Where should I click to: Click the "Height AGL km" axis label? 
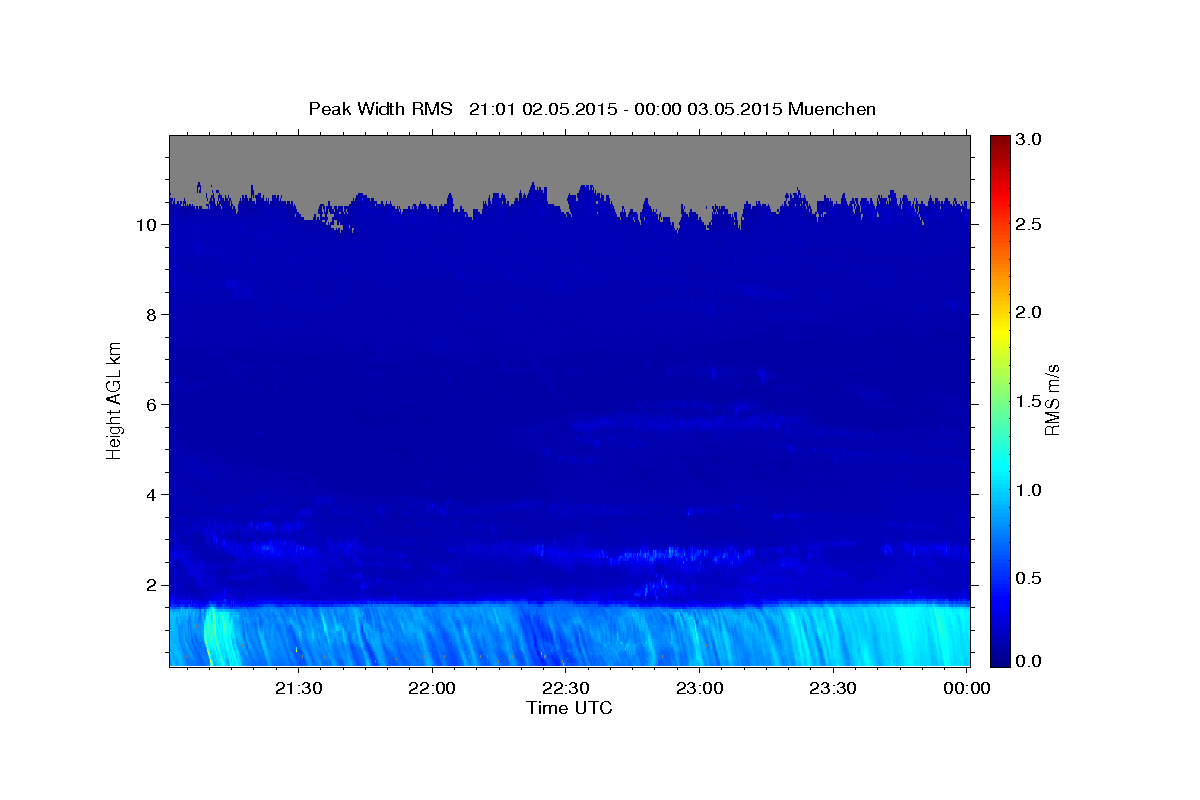pyautogui.click(x=114, y=399)
